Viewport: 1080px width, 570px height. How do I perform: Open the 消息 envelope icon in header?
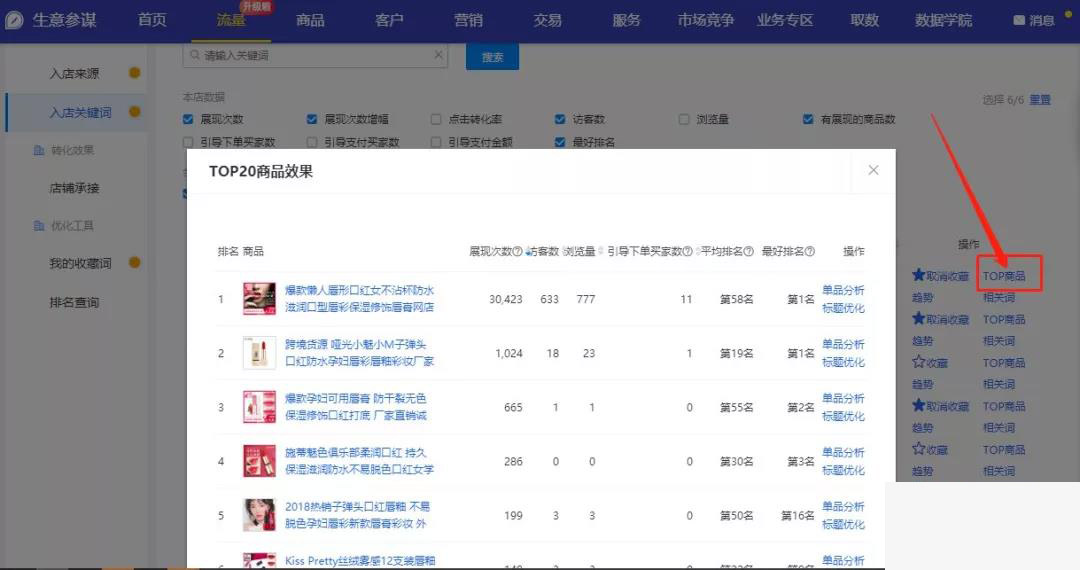click(x=1019, y=20)
